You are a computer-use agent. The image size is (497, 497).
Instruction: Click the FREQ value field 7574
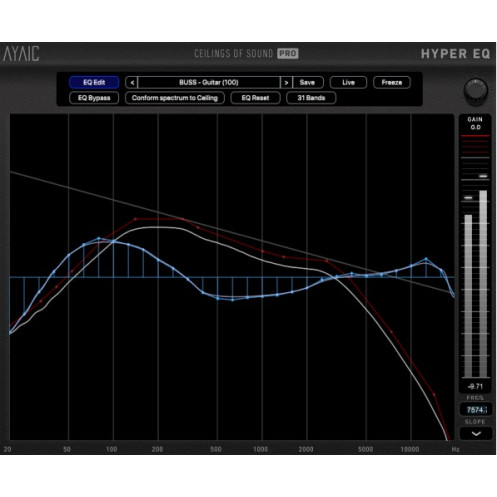(x=476, y=410)
